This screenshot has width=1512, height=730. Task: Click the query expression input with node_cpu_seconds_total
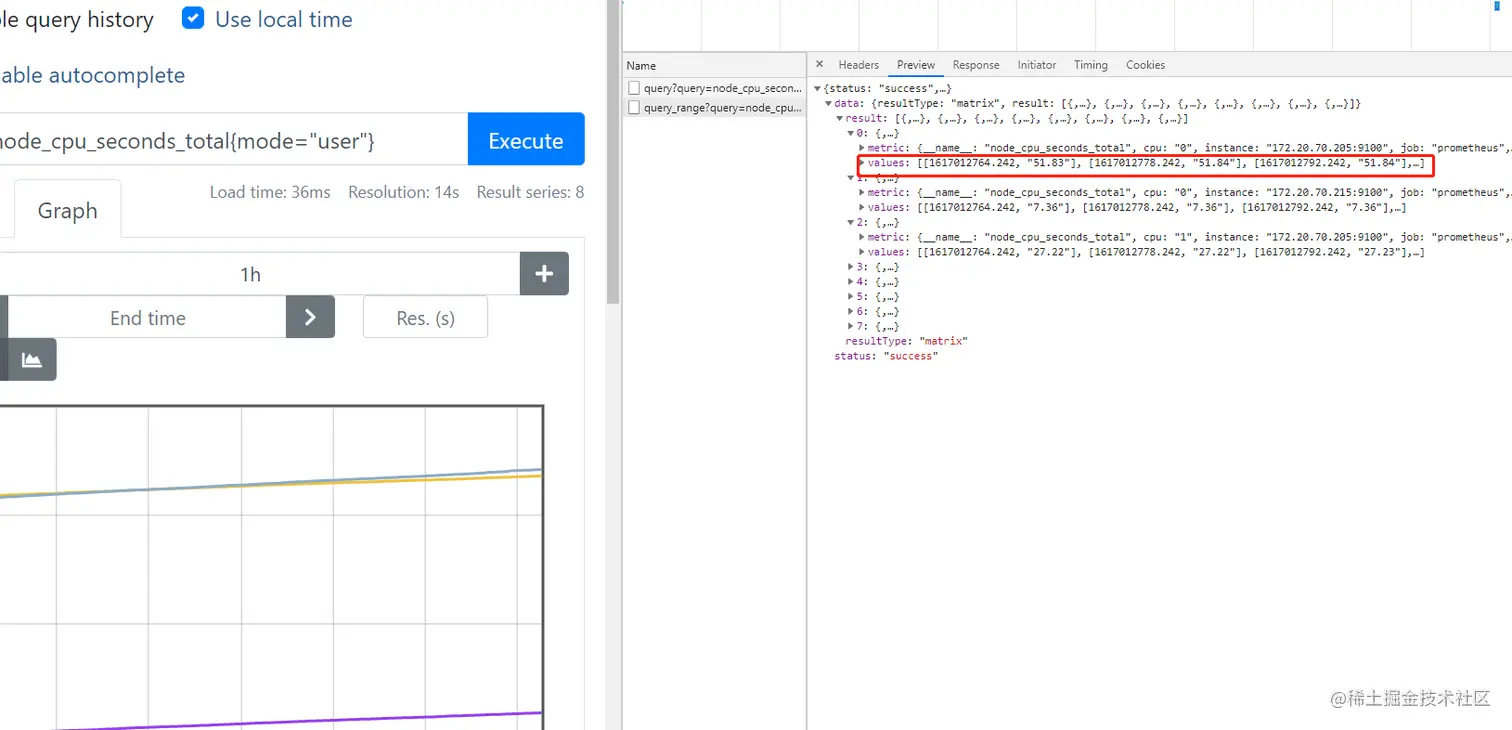pos(233,140)
